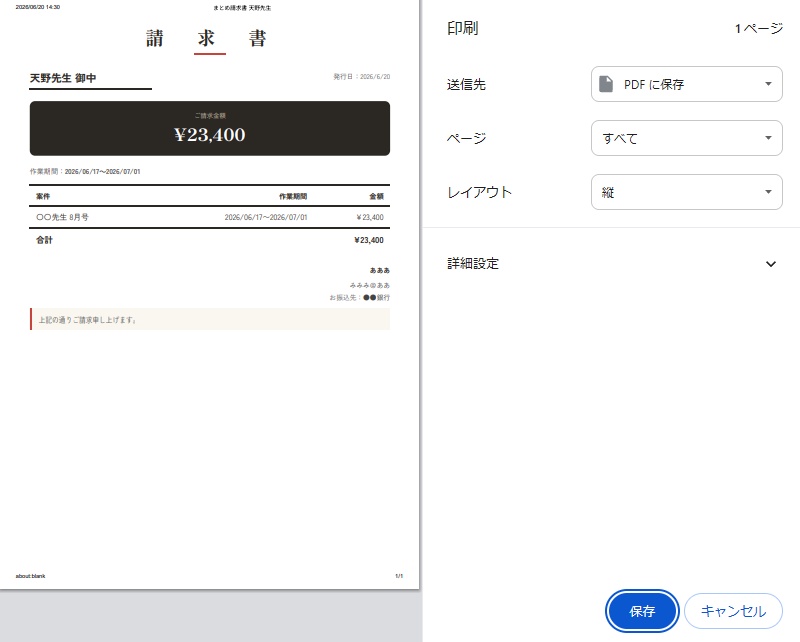Click the 発行日：2026/6/20 text
Viewport: 800px width, 642px height.
point(362,77)
